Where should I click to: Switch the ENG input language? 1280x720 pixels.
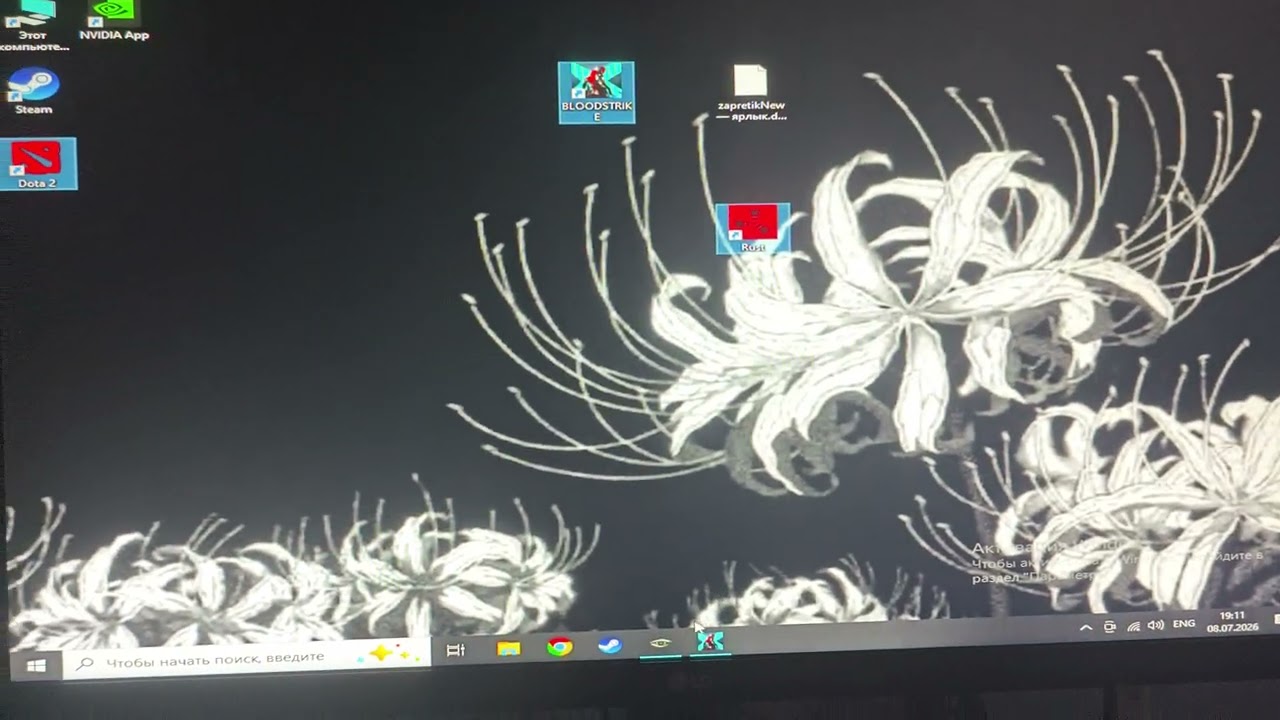(x=1184, y=624)
